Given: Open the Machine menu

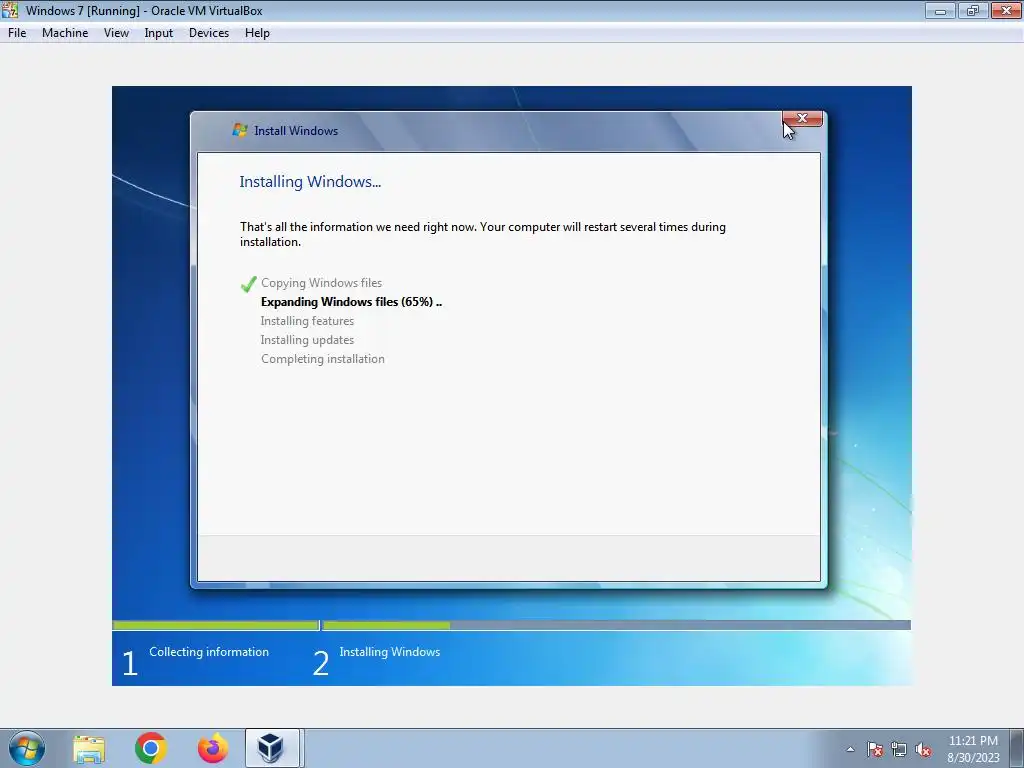Looking at the screenshot, I should pos(65,33).
